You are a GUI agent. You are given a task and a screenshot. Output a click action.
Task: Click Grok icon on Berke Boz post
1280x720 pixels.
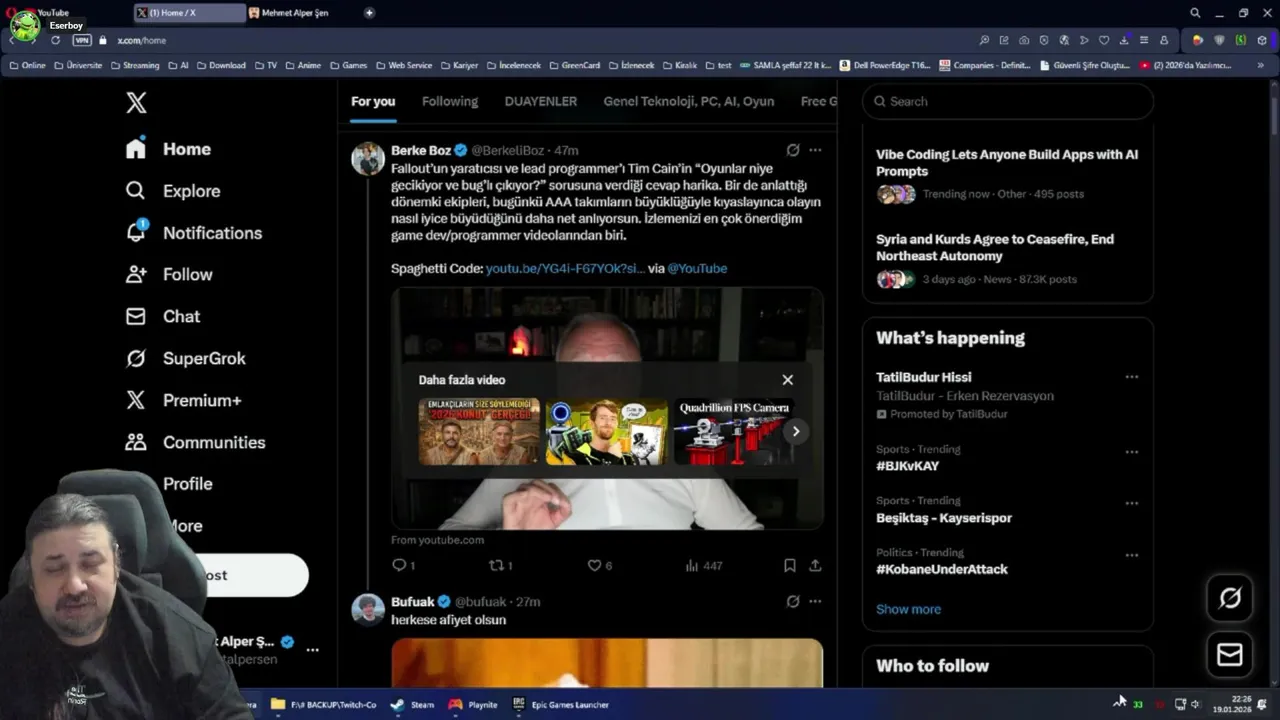pyautogui.click(x=793, y=150)
